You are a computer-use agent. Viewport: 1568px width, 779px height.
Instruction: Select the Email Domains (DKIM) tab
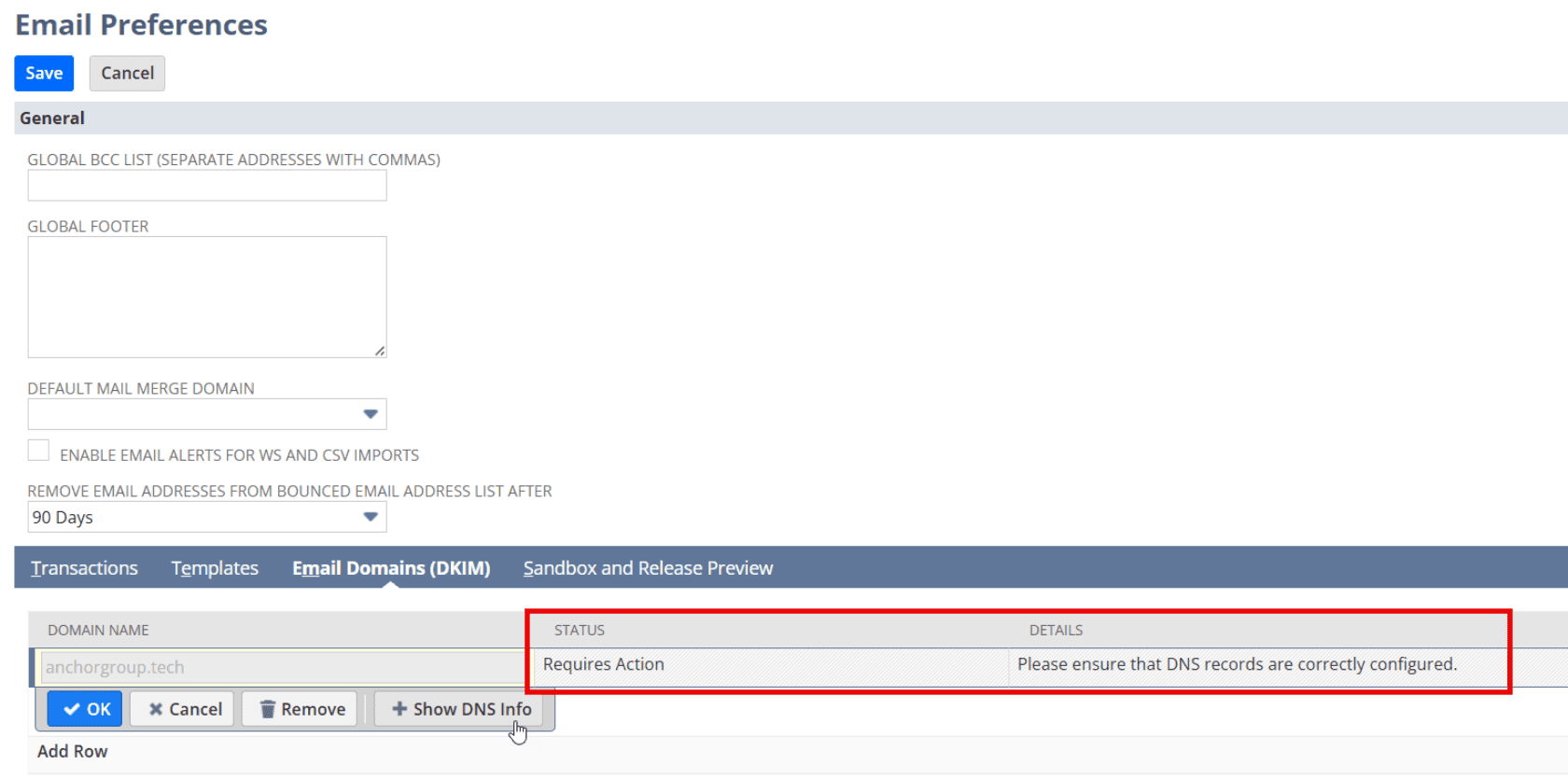[391, 568]
